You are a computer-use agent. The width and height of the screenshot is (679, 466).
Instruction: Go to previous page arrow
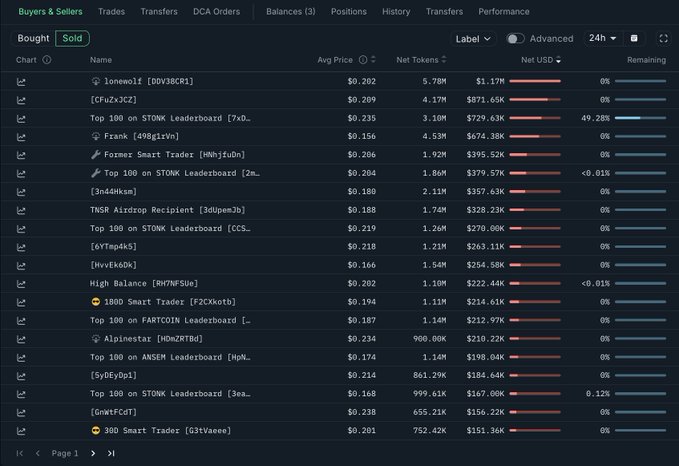[x=38, y=453]
